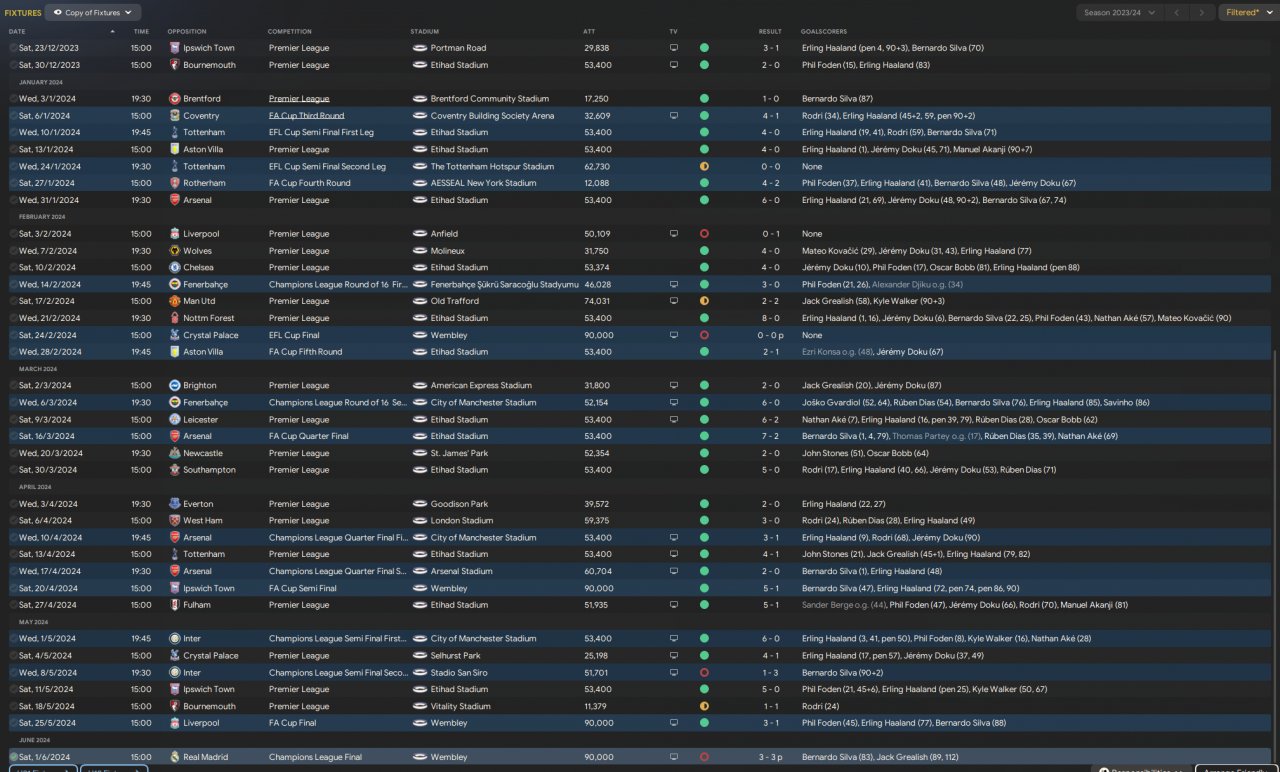
Task: Click the Coventry club badge
Action: coord(175,116)
